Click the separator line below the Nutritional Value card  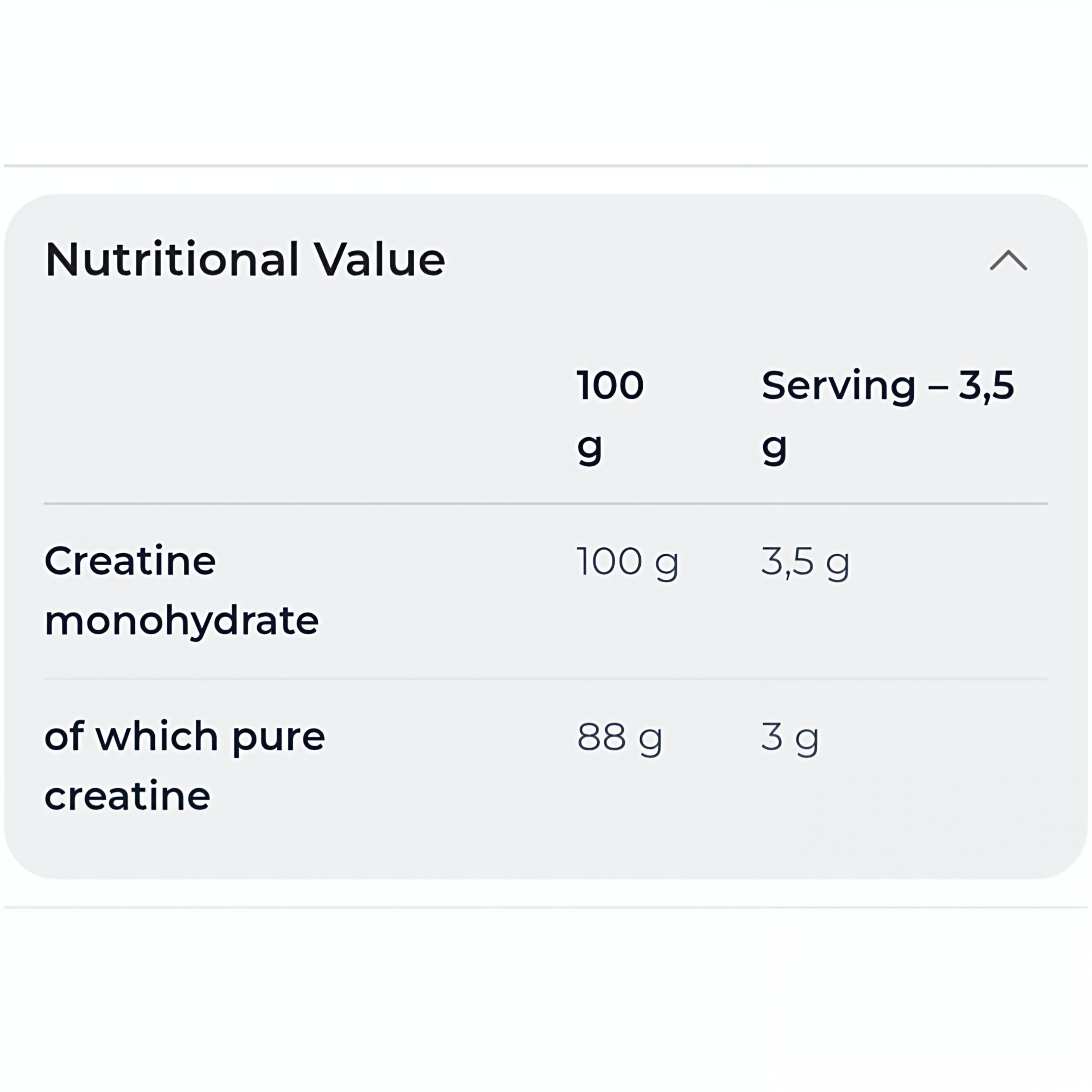click(546, 907)
